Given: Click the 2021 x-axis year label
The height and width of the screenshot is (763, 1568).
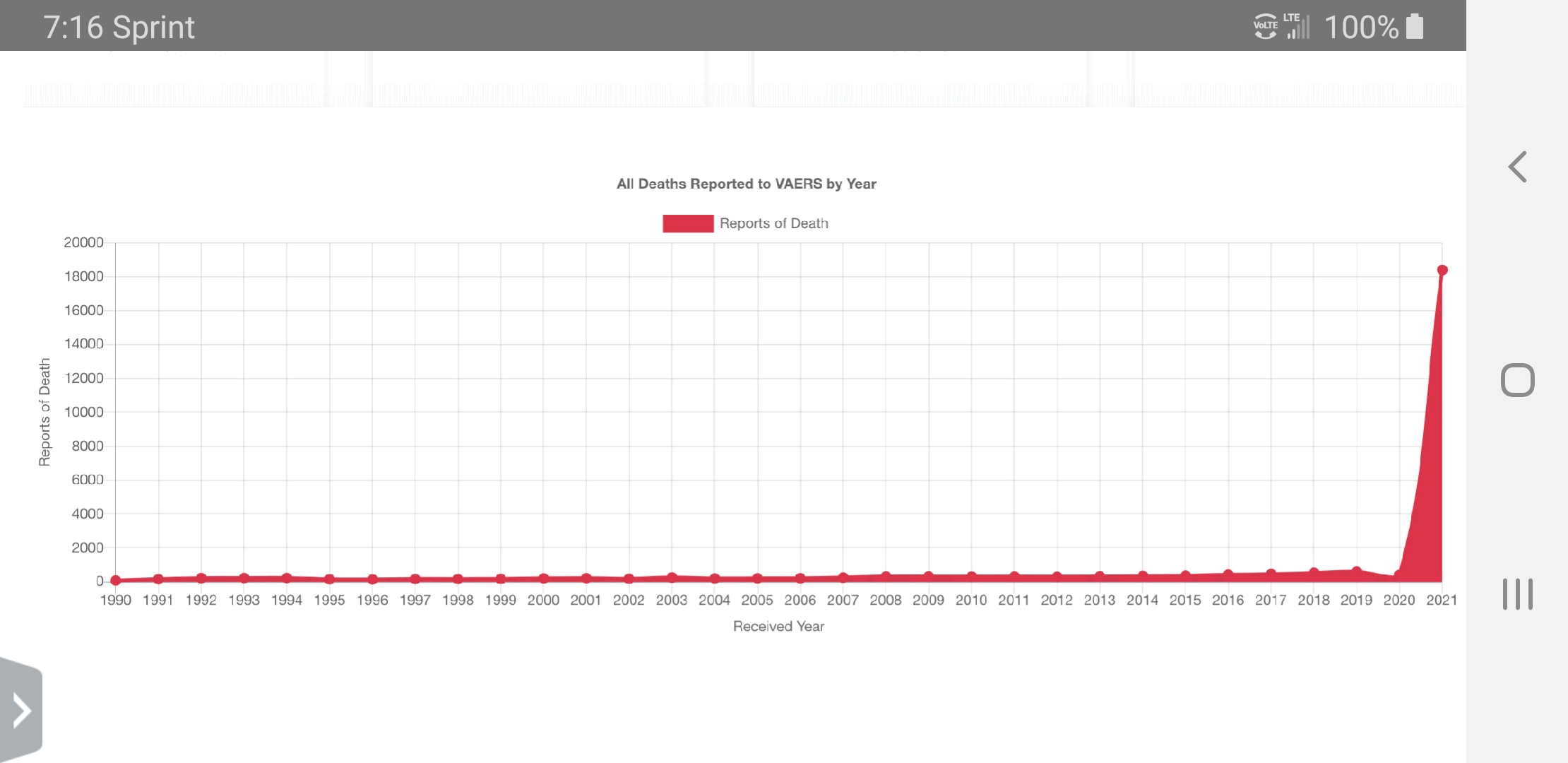Looking at the screenshot, I should point(1441,600).
